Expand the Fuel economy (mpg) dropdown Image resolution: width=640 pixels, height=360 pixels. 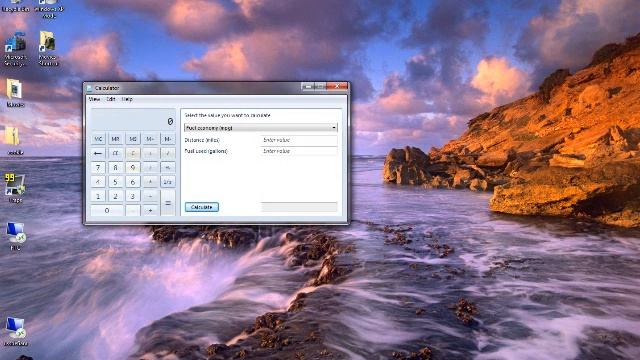pos(261,128)
